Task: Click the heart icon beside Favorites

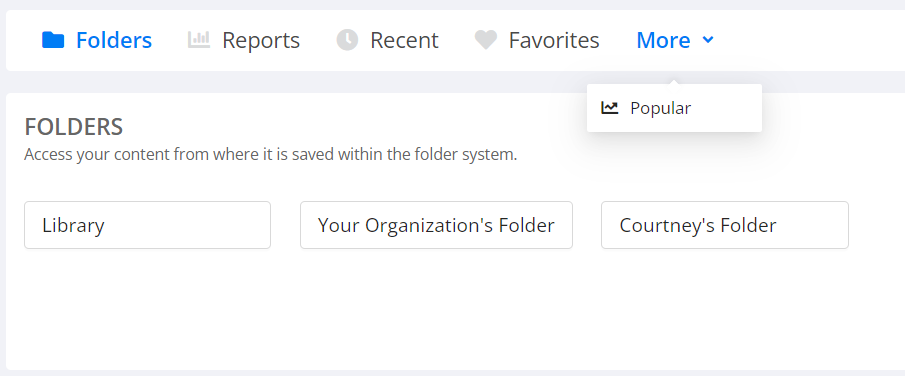Action: (486, 40)
